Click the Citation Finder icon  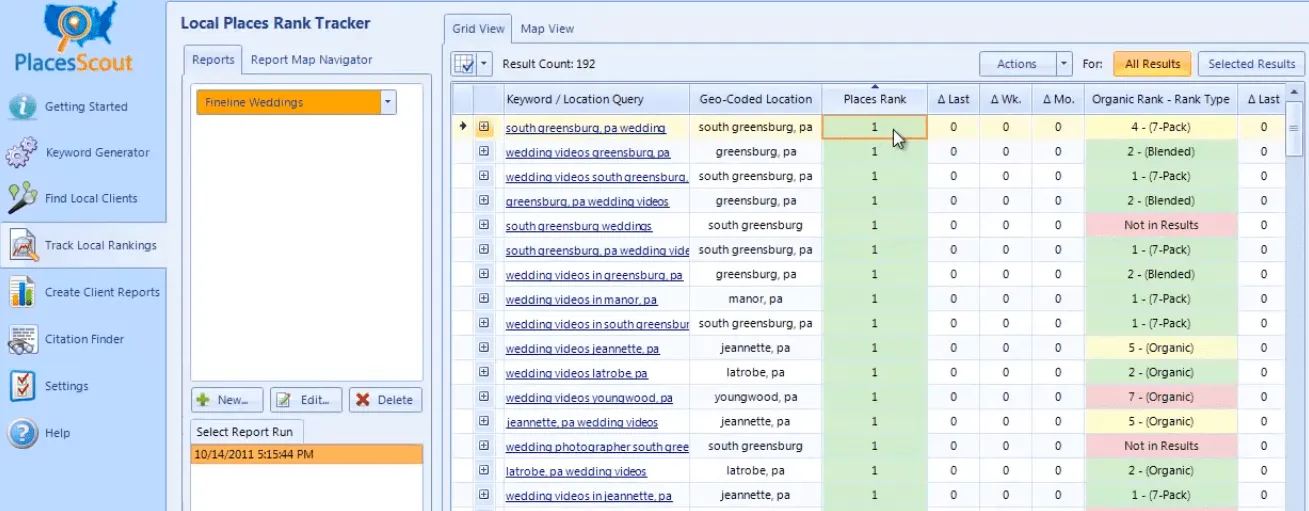click(22, 339)
